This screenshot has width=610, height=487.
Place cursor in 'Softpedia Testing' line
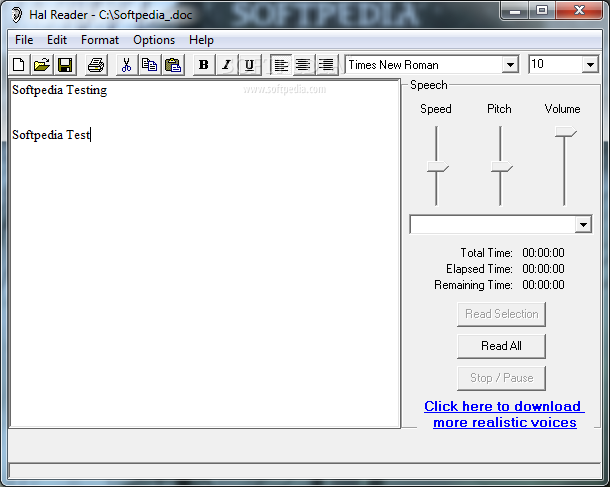[60, 90]
